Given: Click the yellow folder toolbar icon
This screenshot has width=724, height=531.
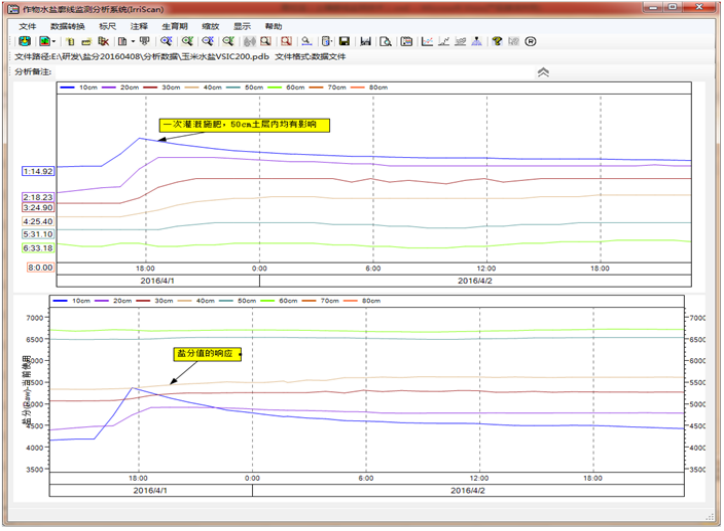Looking at the screenshot, I should tap(86, 42).
